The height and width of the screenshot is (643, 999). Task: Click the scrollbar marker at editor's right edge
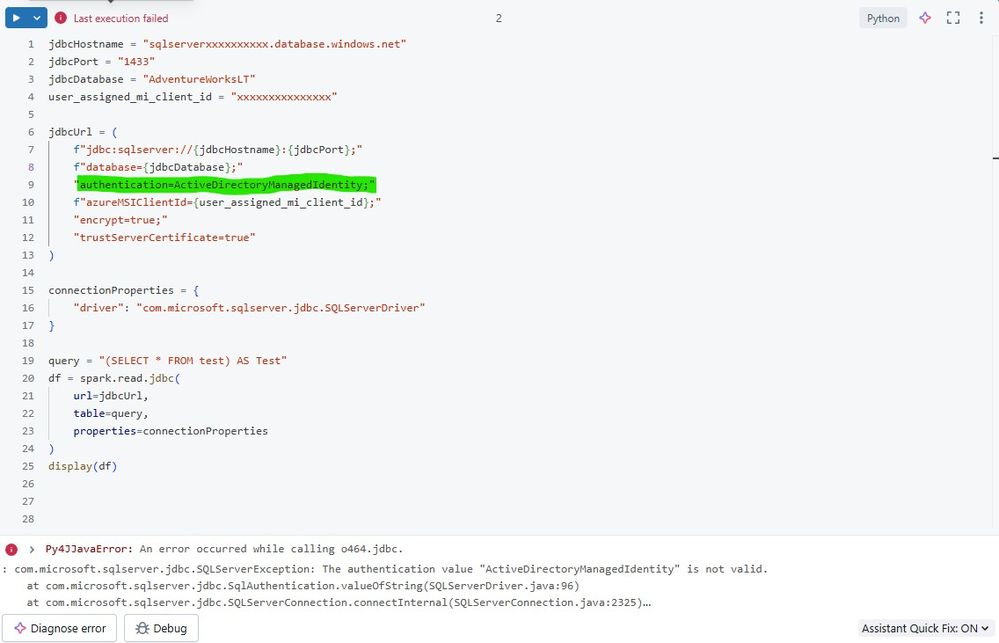click(995, 157)
